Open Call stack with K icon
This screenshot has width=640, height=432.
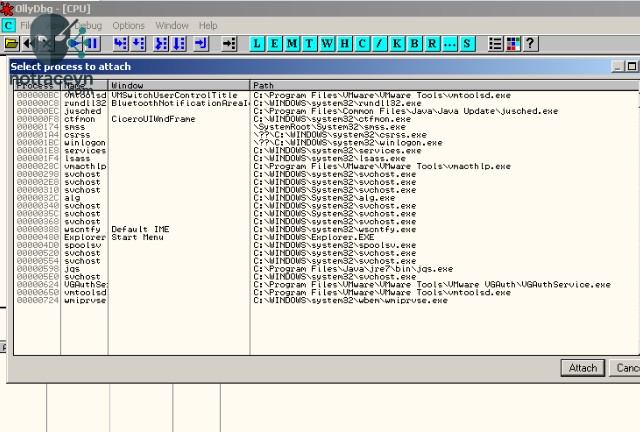pos(397,44)
